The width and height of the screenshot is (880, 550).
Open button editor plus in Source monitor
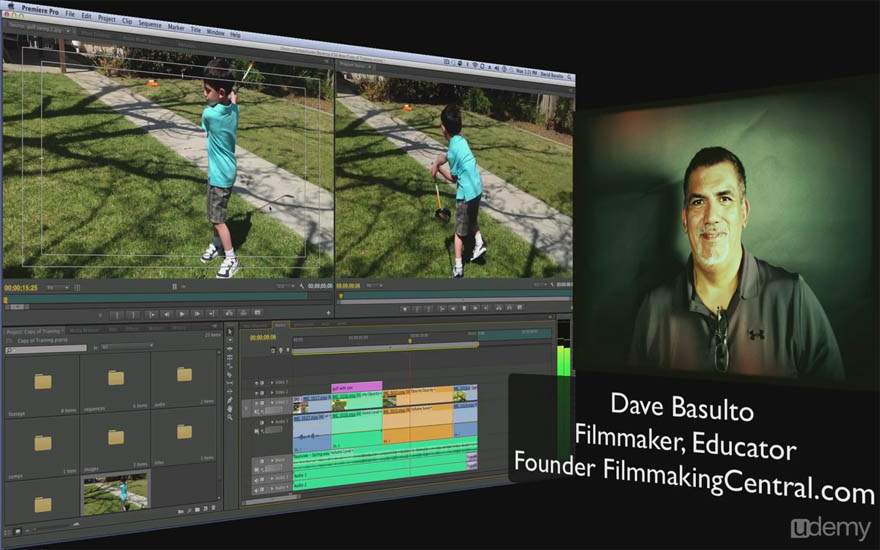tap(328, 313)
